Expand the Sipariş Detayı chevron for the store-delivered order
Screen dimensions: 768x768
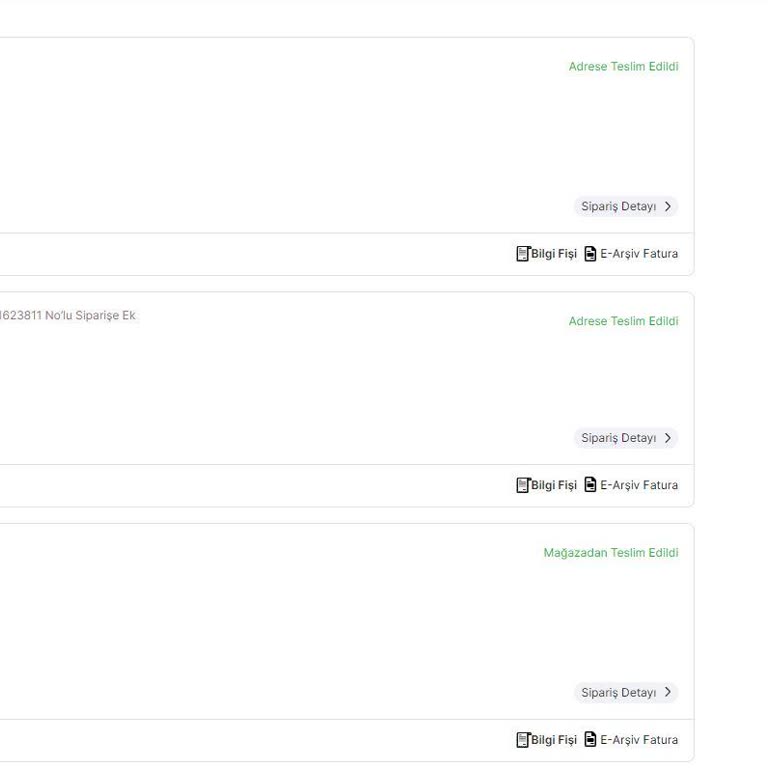tap(668, 693)
